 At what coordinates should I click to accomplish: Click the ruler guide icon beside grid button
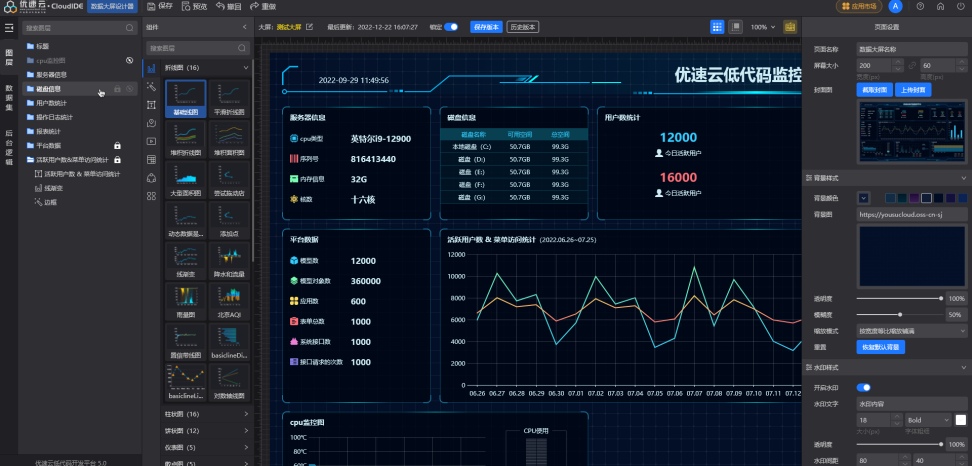[x=735, y=27]
